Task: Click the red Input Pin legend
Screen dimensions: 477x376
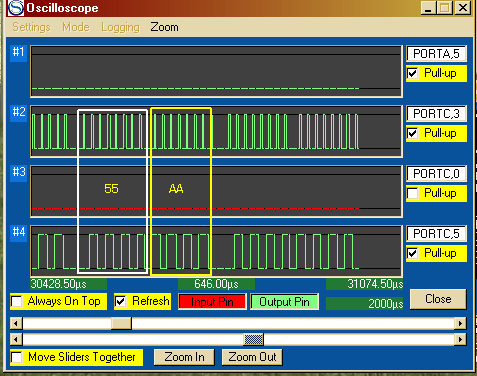Action: tap(212, 302)
